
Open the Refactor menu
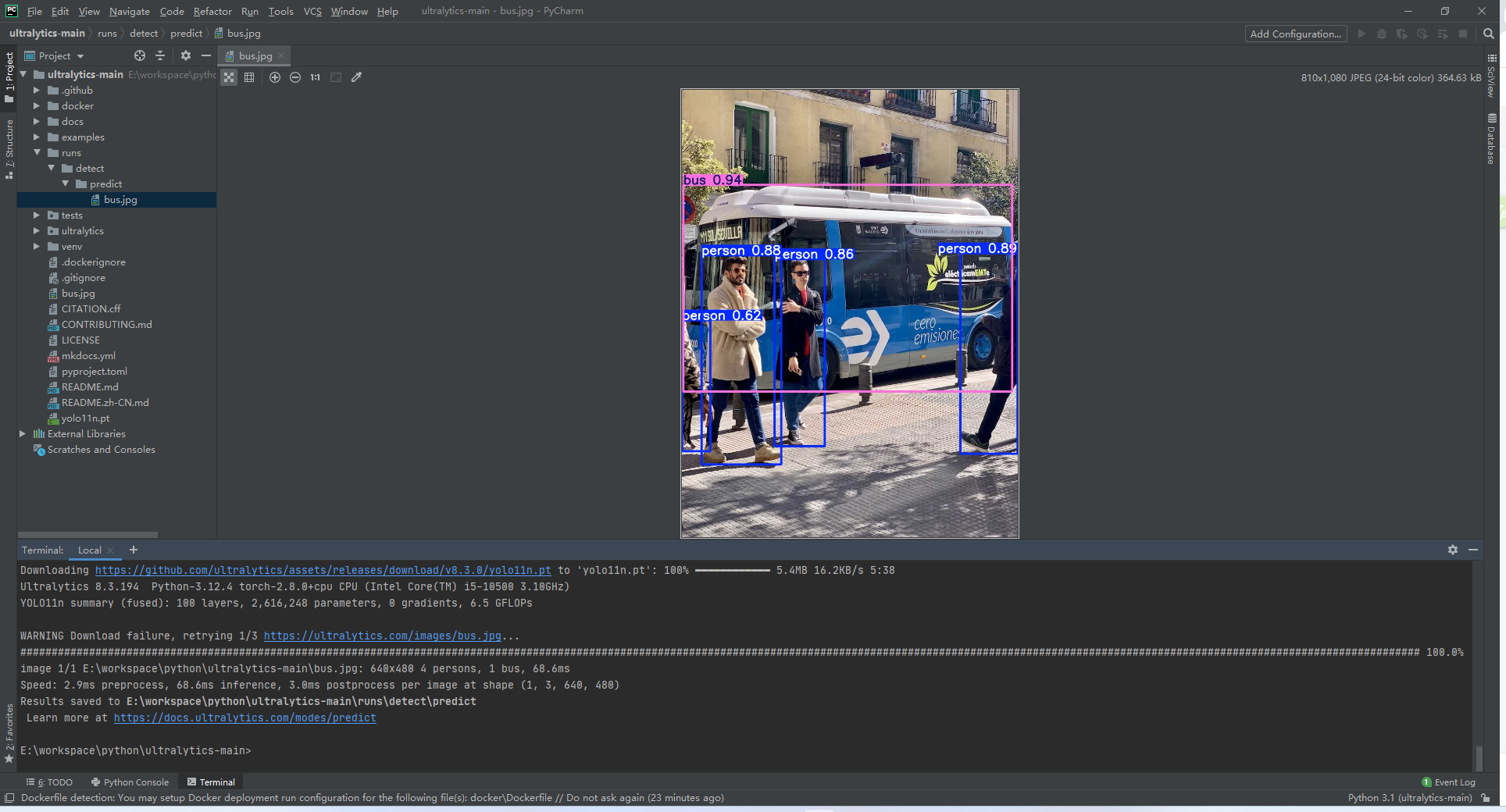click(x=212, y=11)
